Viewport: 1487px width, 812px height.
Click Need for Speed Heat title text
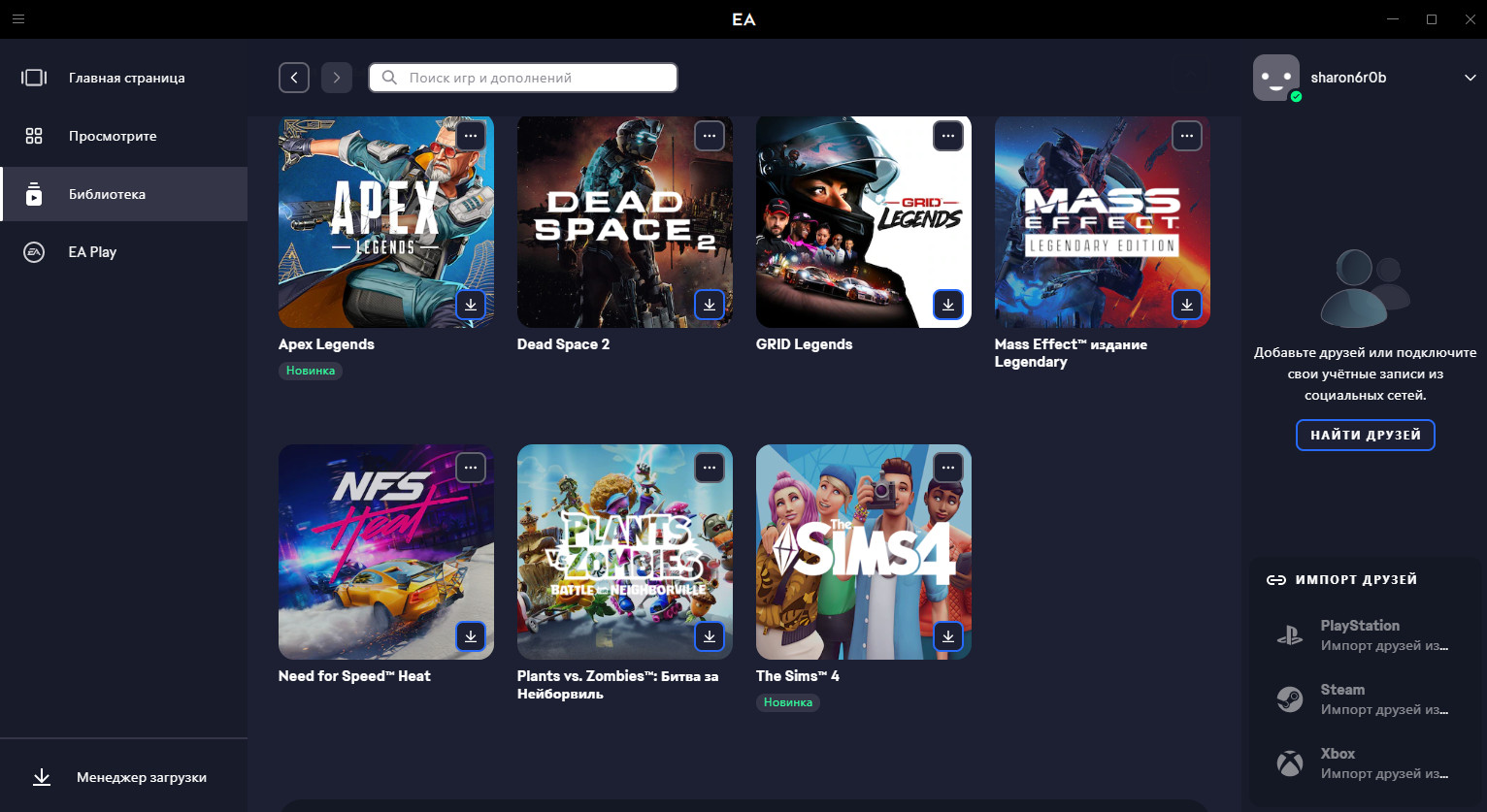pyautogui.click(x=354, y=676)
